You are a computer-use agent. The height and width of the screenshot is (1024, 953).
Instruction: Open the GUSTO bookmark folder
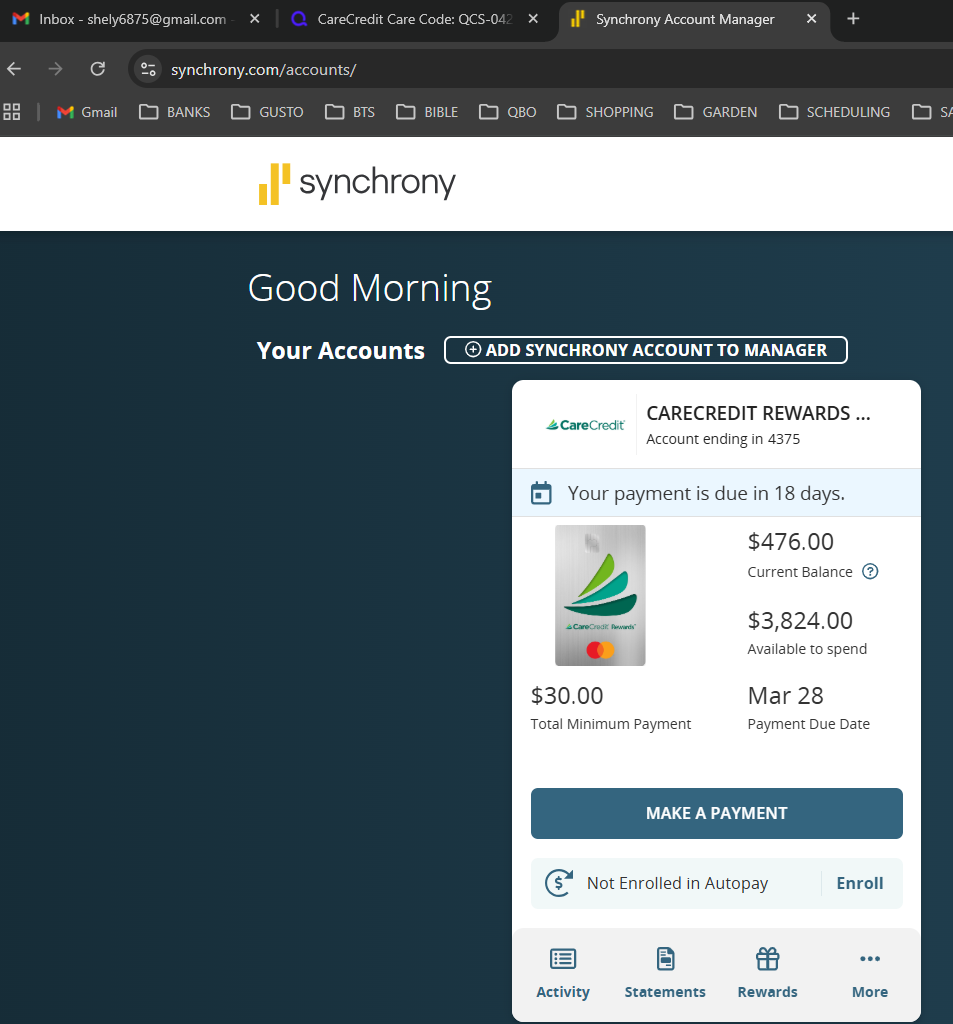coord(267,112)
